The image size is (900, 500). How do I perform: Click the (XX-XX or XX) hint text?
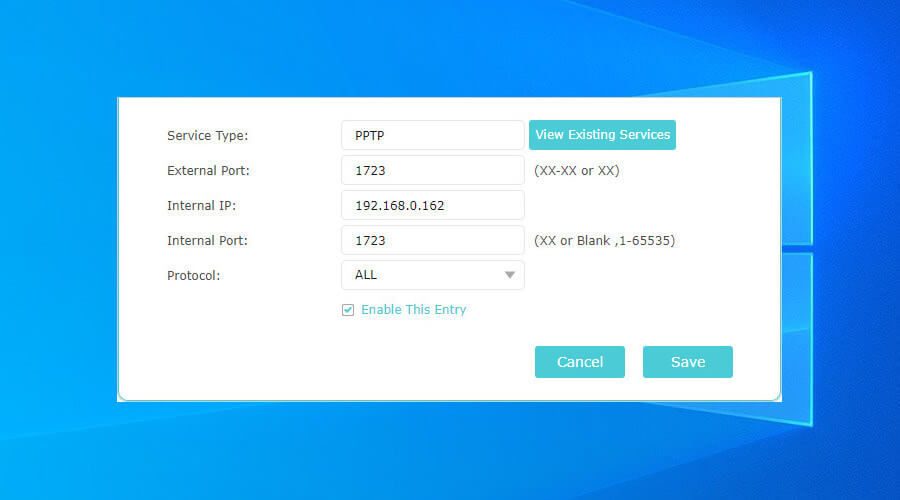[577, 171]
